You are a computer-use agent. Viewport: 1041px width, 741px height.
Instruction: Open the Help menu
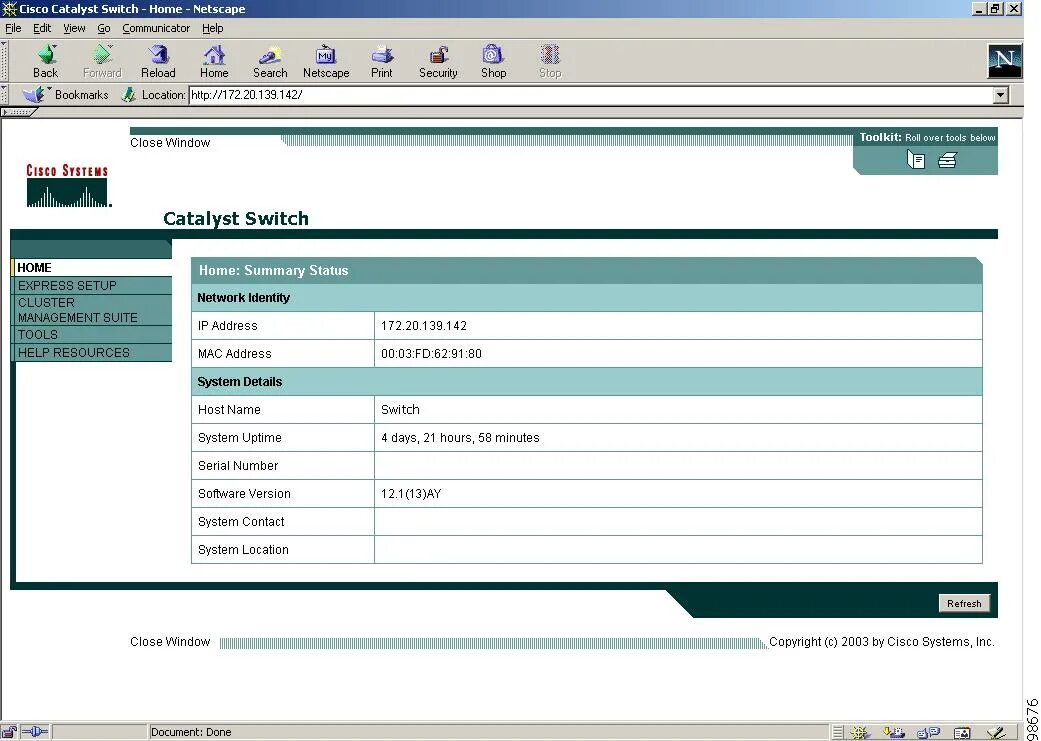click(x=212, y=28)
